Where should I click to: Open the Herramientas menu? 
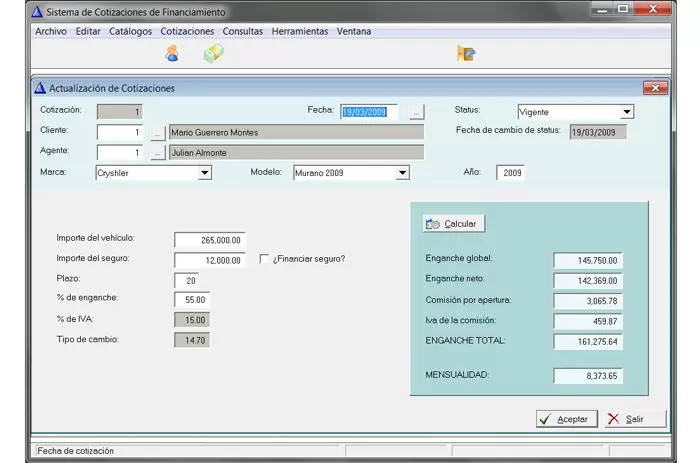tap(299, 31)
